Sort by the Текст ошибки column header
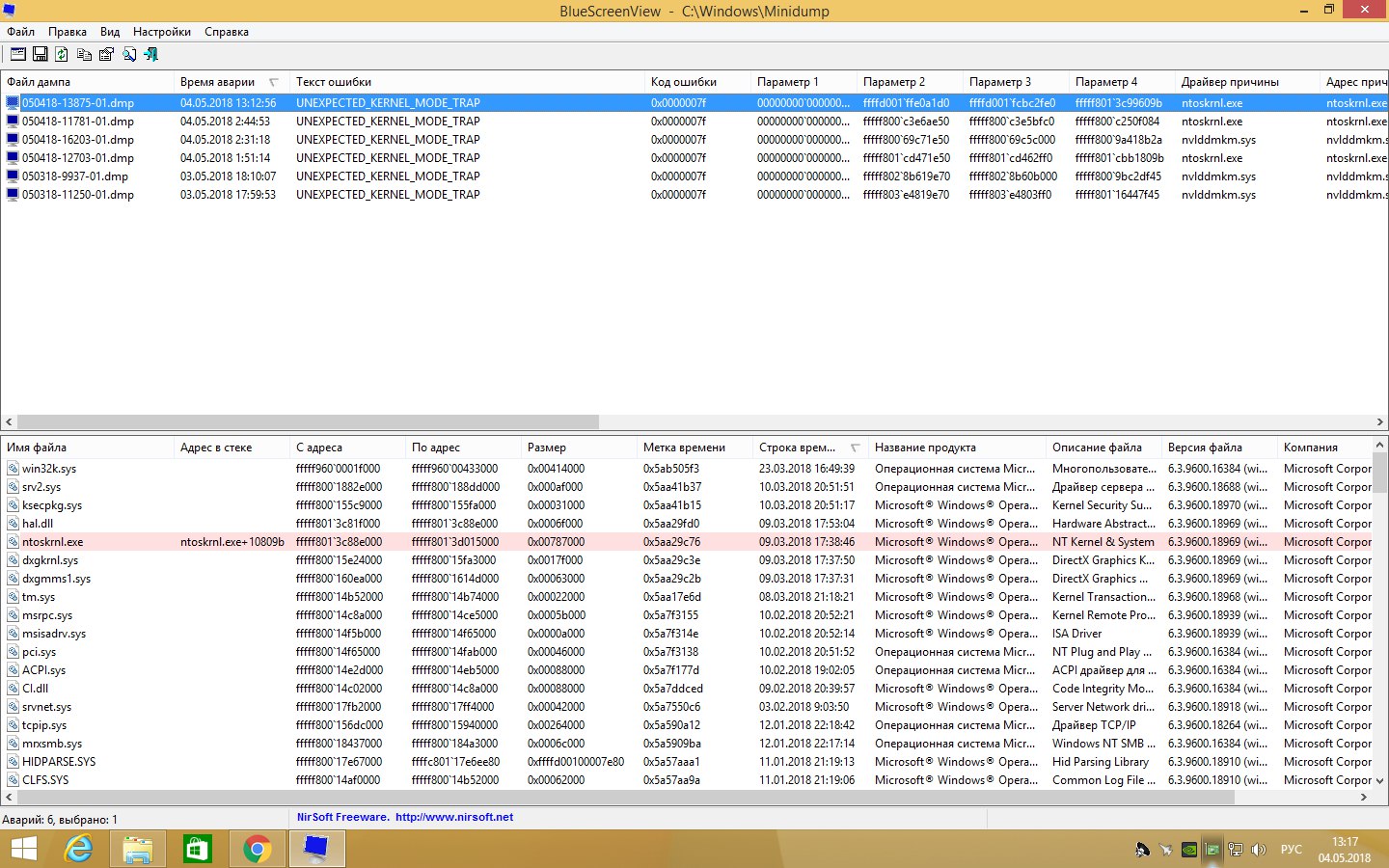Image resolution: width=1389 pixels, height=868 pixels. point(334,82)
